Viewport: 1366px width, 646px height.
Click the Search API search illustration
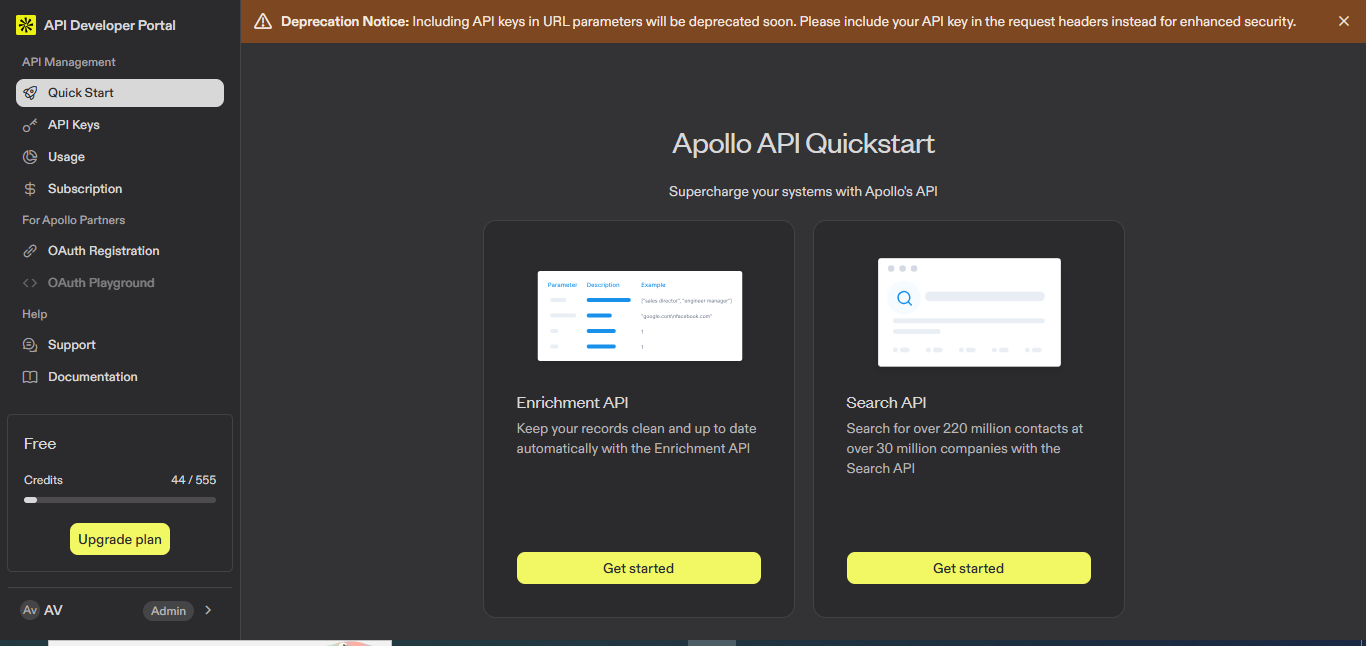click(x=969, y=312)
